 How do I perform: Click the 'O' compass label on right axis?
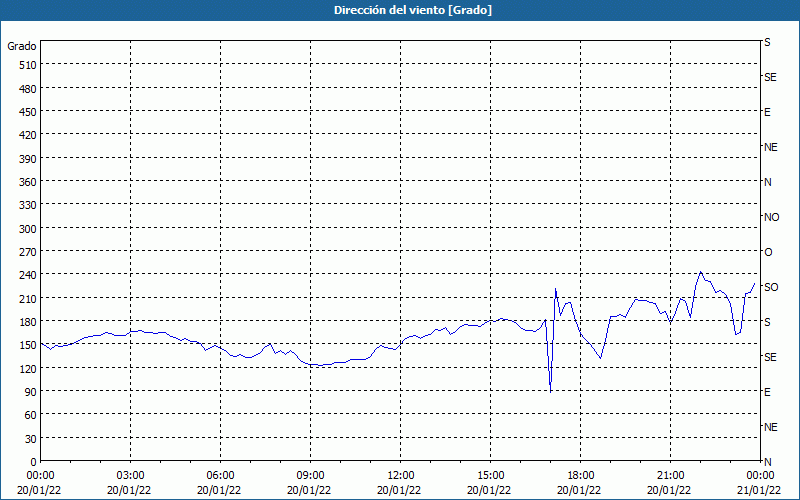(768, 252)
